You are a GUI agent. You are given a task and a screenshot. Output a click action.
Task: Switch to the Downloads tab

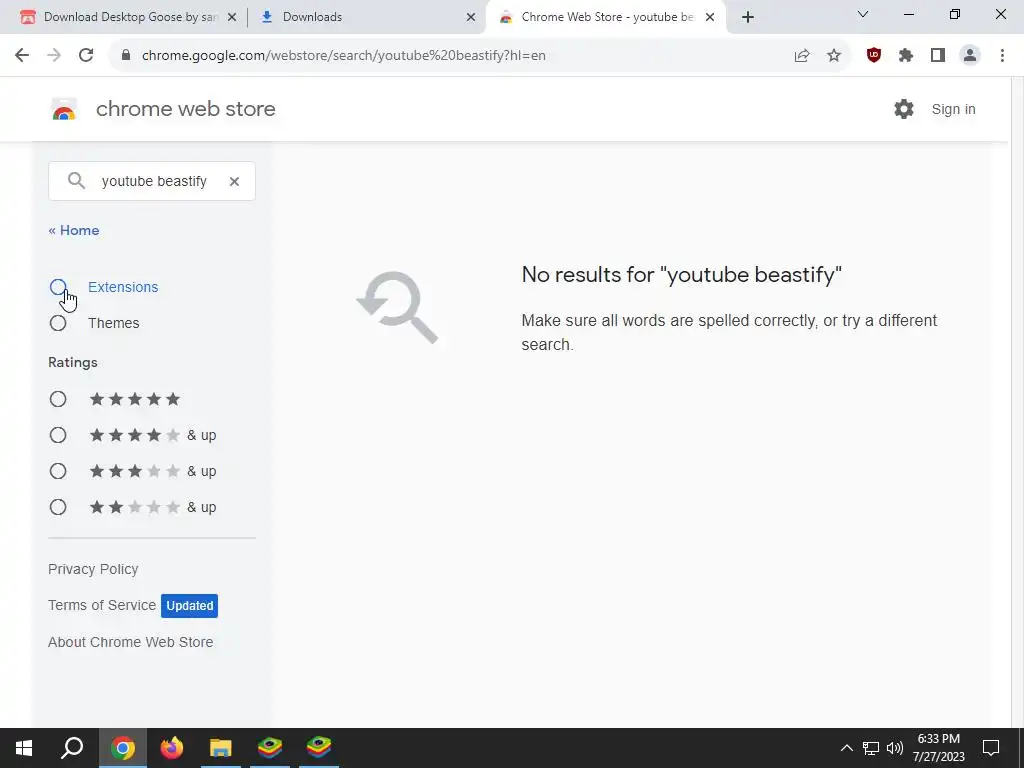point(367,18)
